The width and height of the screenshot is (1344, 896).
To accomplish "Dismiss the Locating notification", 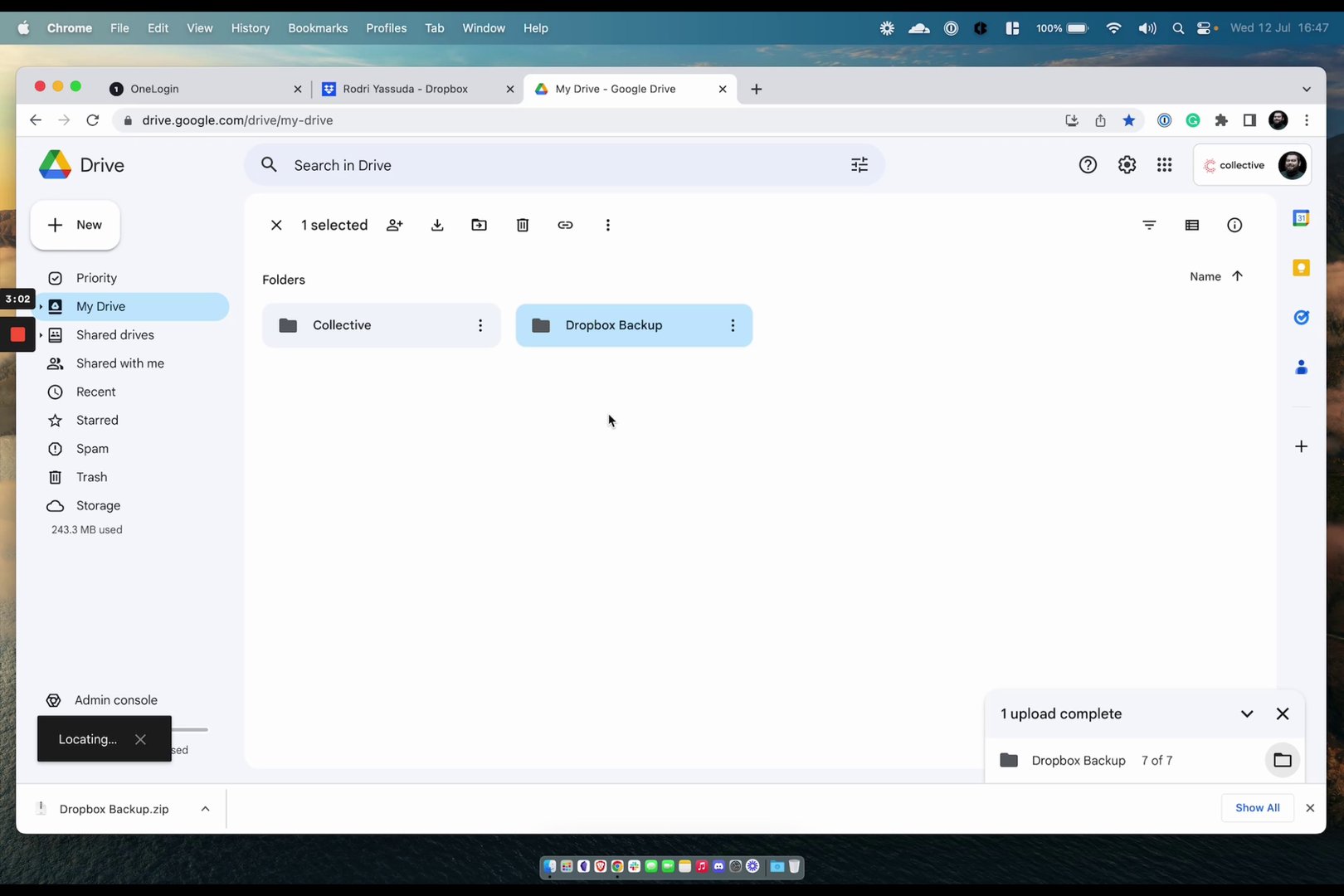I will tap(140, 739).
